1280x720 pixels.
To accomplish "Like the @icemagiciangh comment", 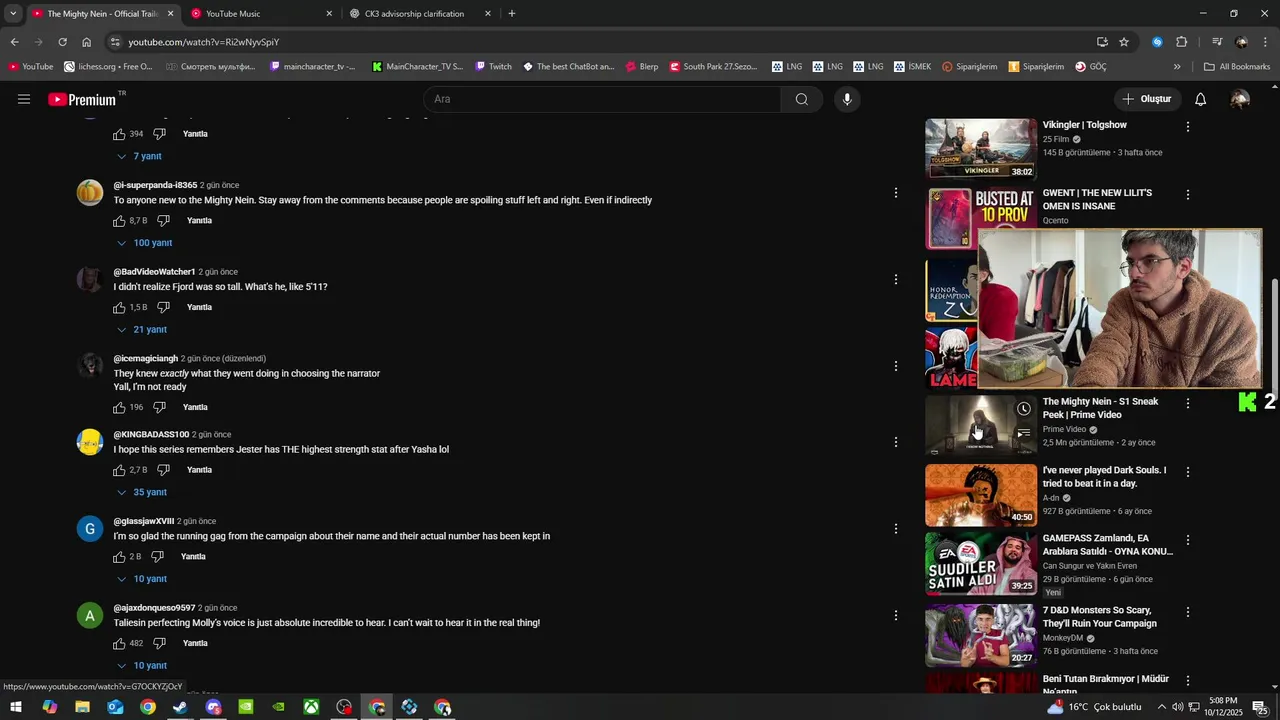I will 120,408.
